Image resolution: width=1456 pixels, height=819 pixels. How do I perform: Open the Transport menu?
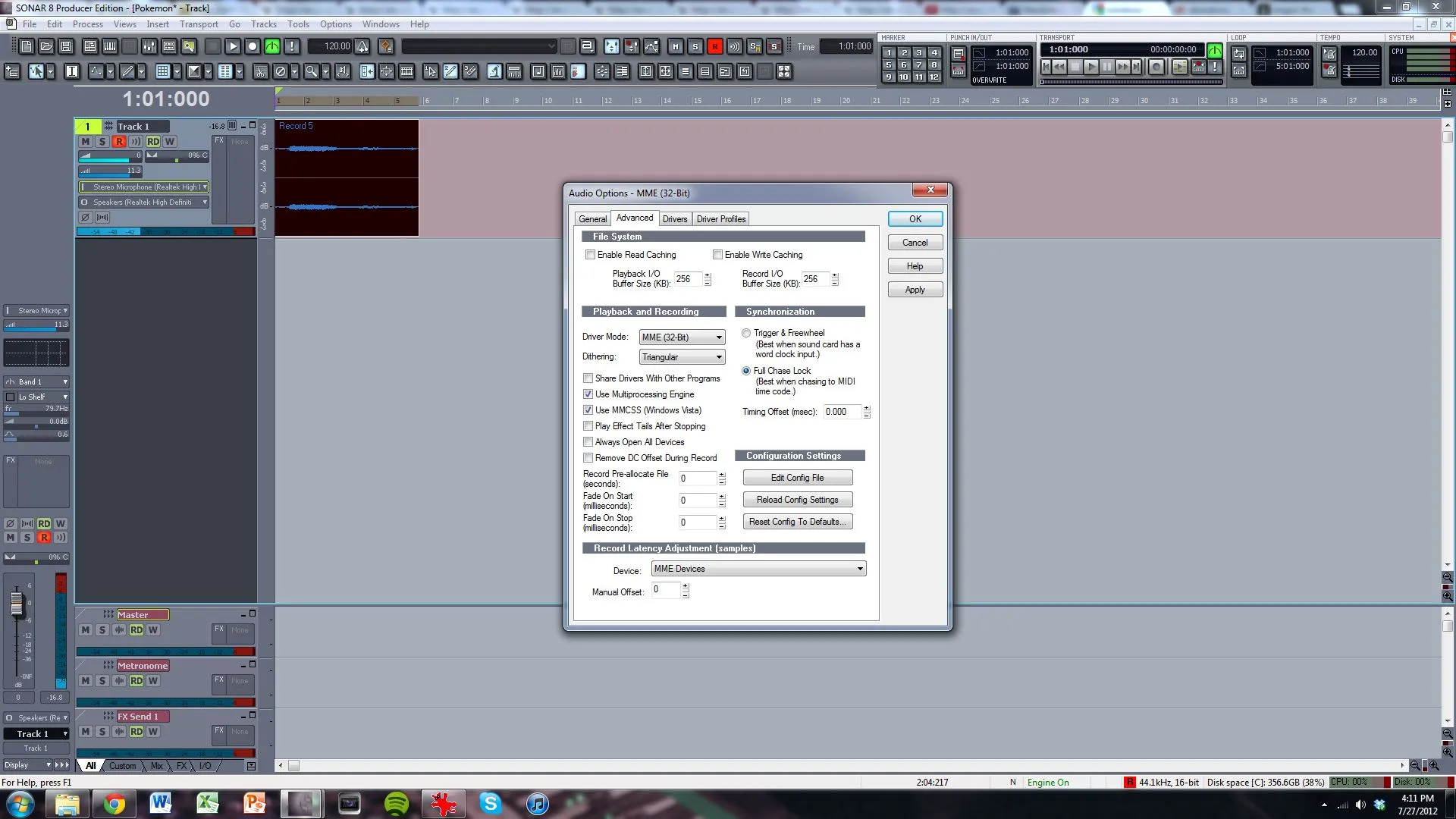199,24
